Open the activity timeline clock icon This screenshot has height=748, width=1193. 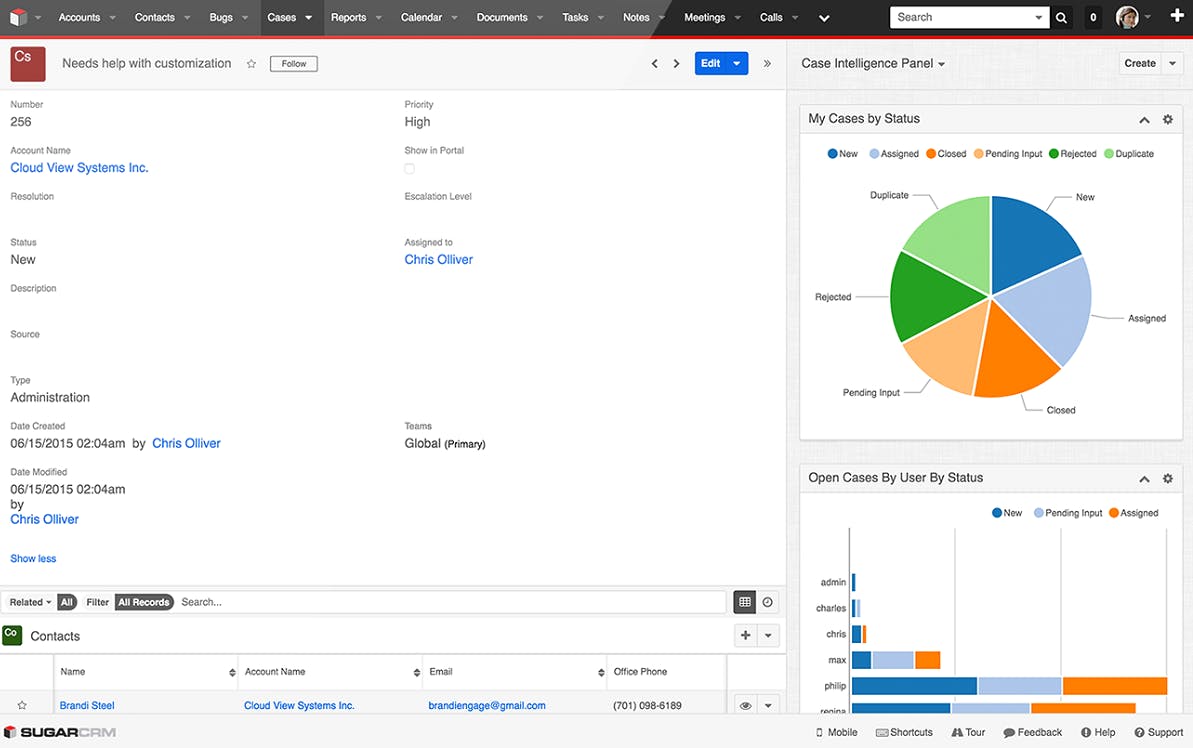click(x=768, y=601)
